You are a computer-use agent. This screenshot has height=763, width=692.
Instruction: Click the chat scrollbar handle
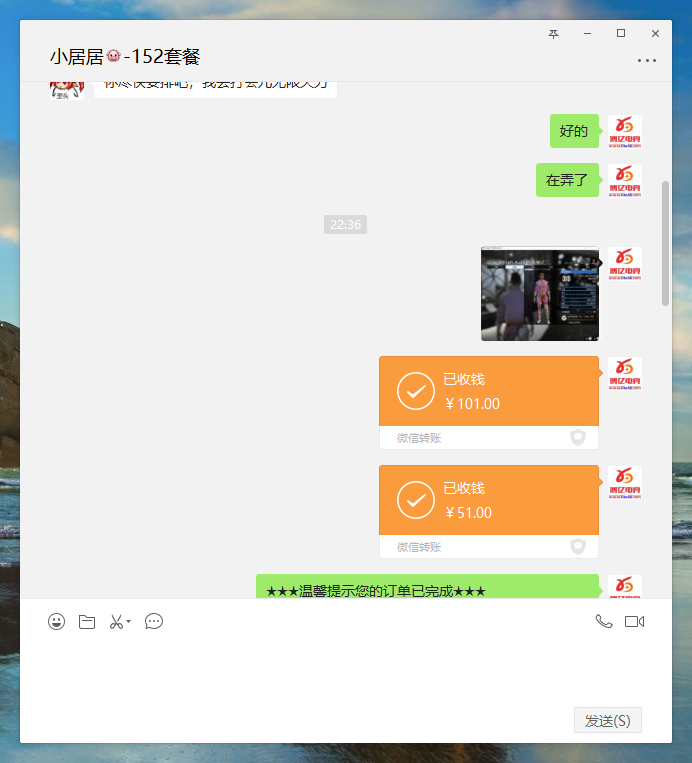tap(665, 243)
